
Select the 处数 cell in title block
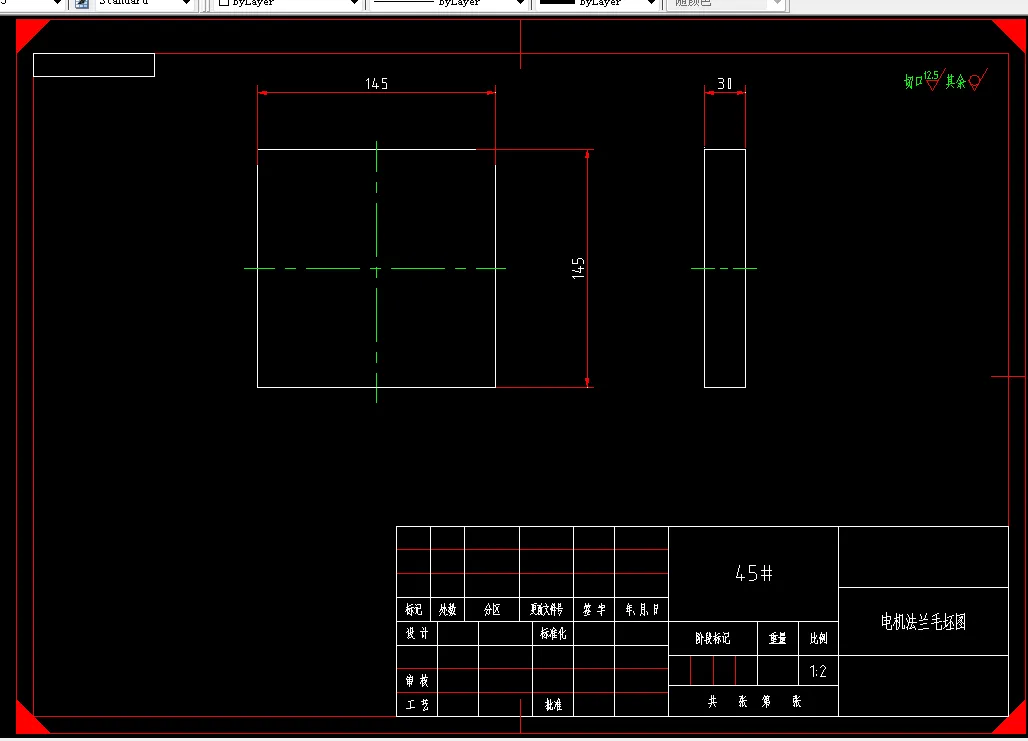[447, 610]
